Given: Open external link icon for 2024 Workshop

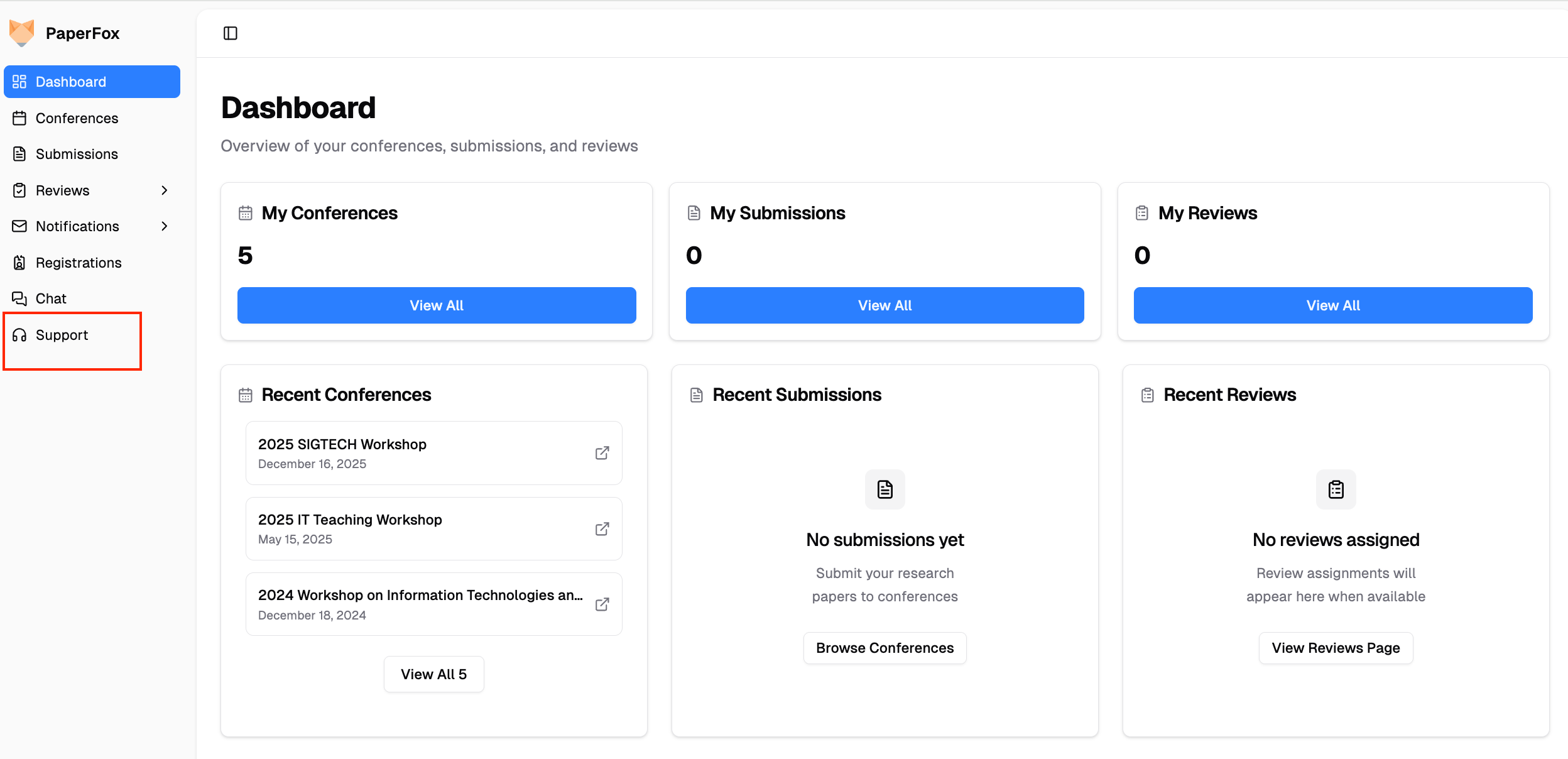Looking at the screenshot, I should click(x=602, y=604).
